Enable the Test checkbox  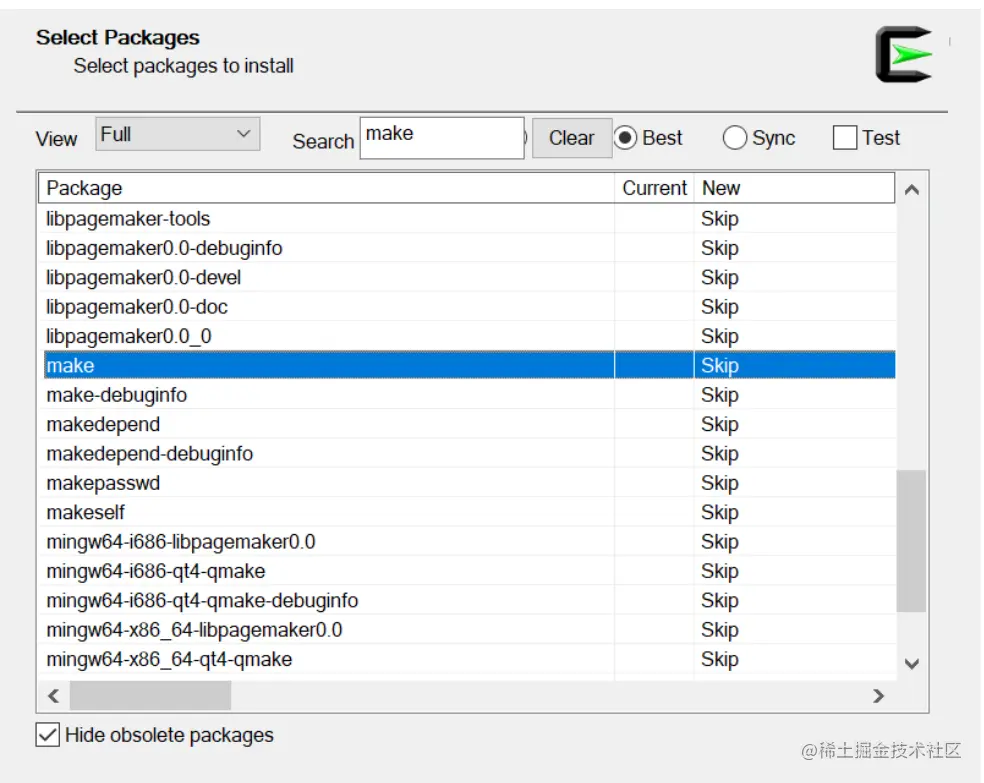[x=845, y=138]
